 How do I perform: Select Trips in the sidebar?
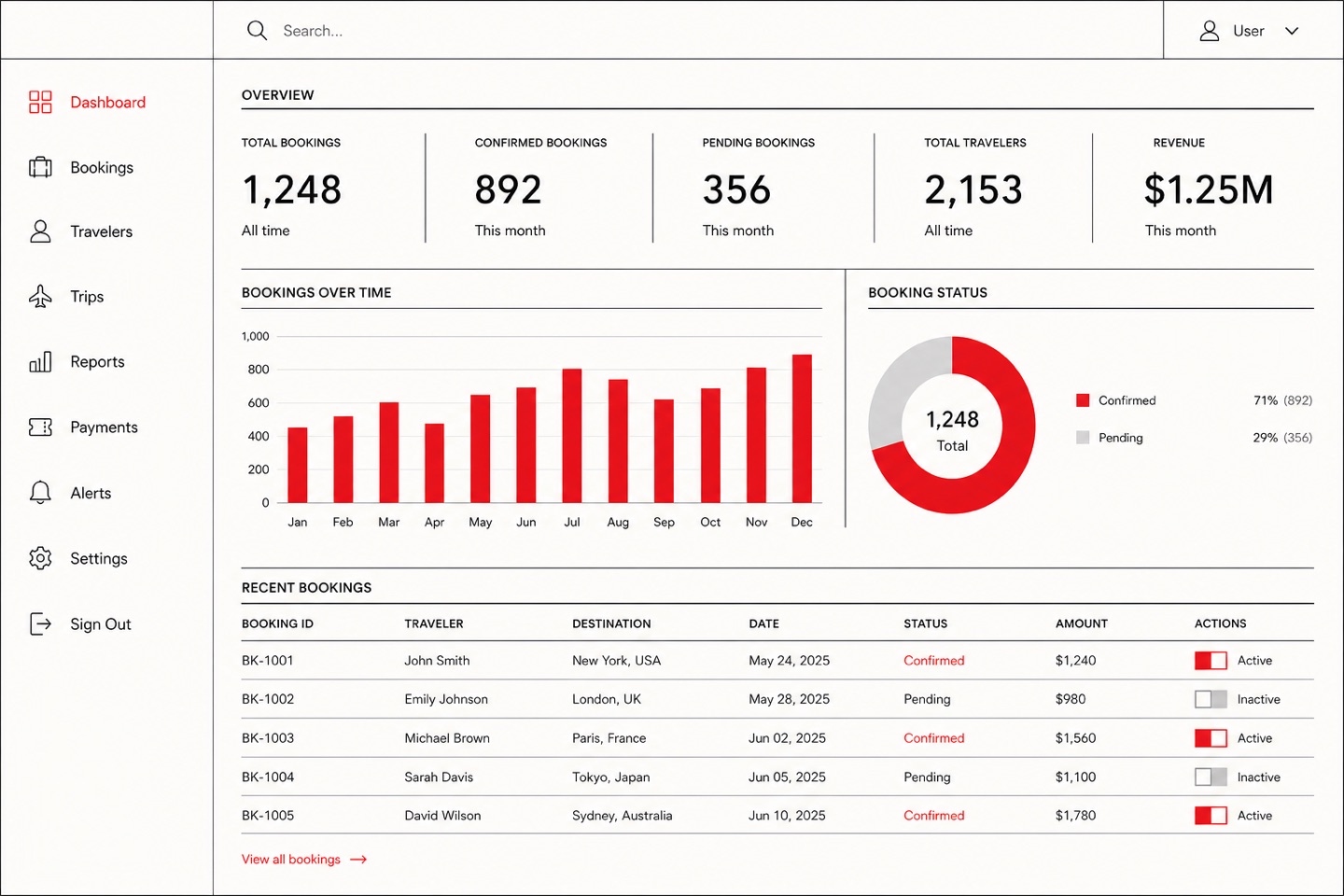coord(66,296)
